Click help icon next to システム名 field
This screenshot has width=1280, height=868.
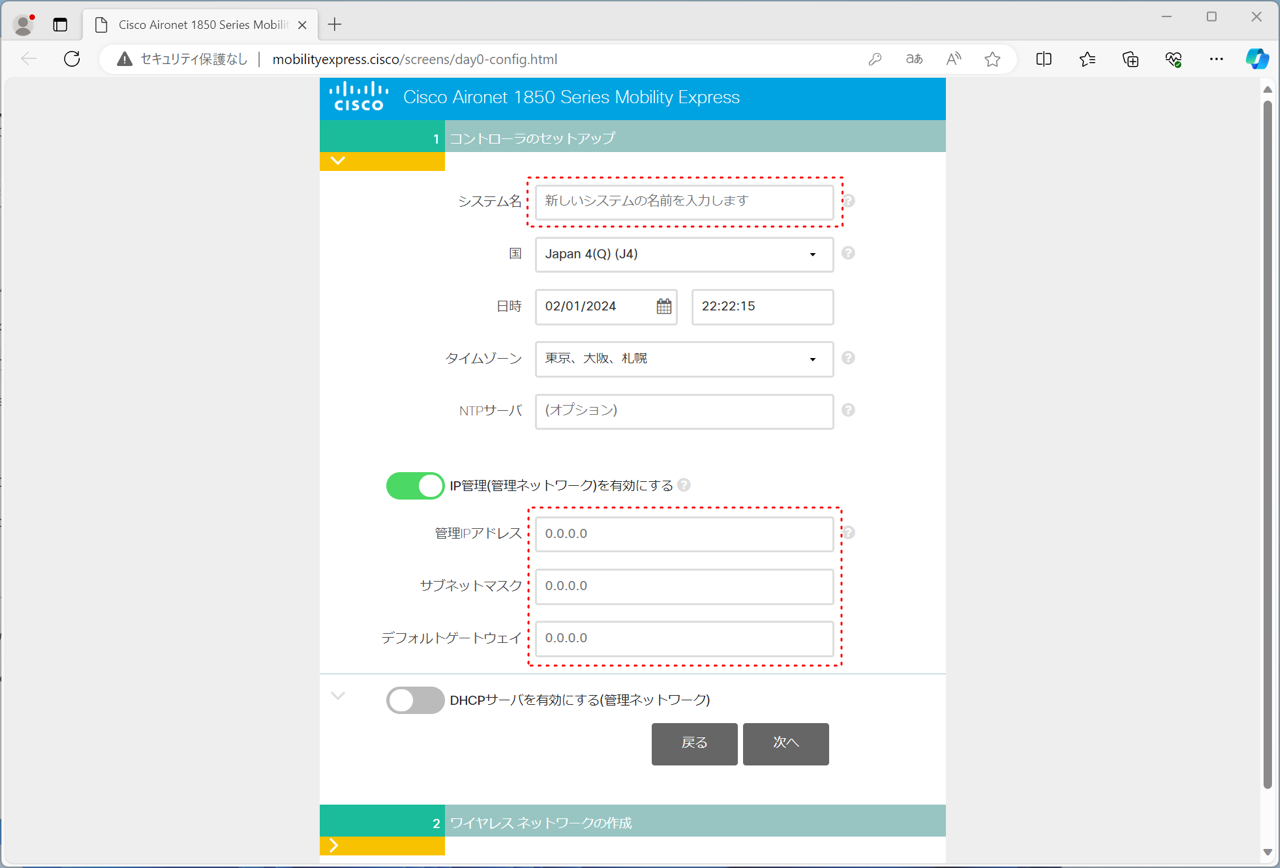848,201
